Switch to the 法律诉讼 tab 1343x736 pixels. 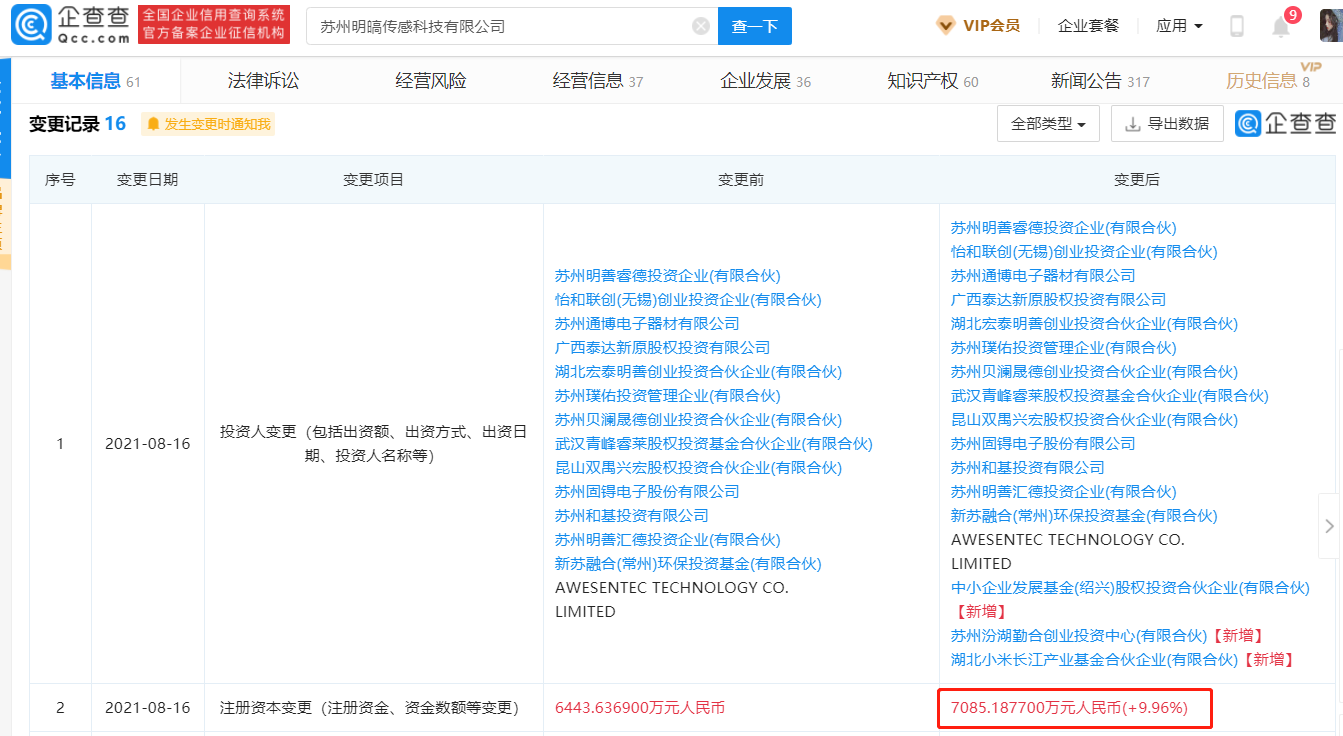click(263, 81)
